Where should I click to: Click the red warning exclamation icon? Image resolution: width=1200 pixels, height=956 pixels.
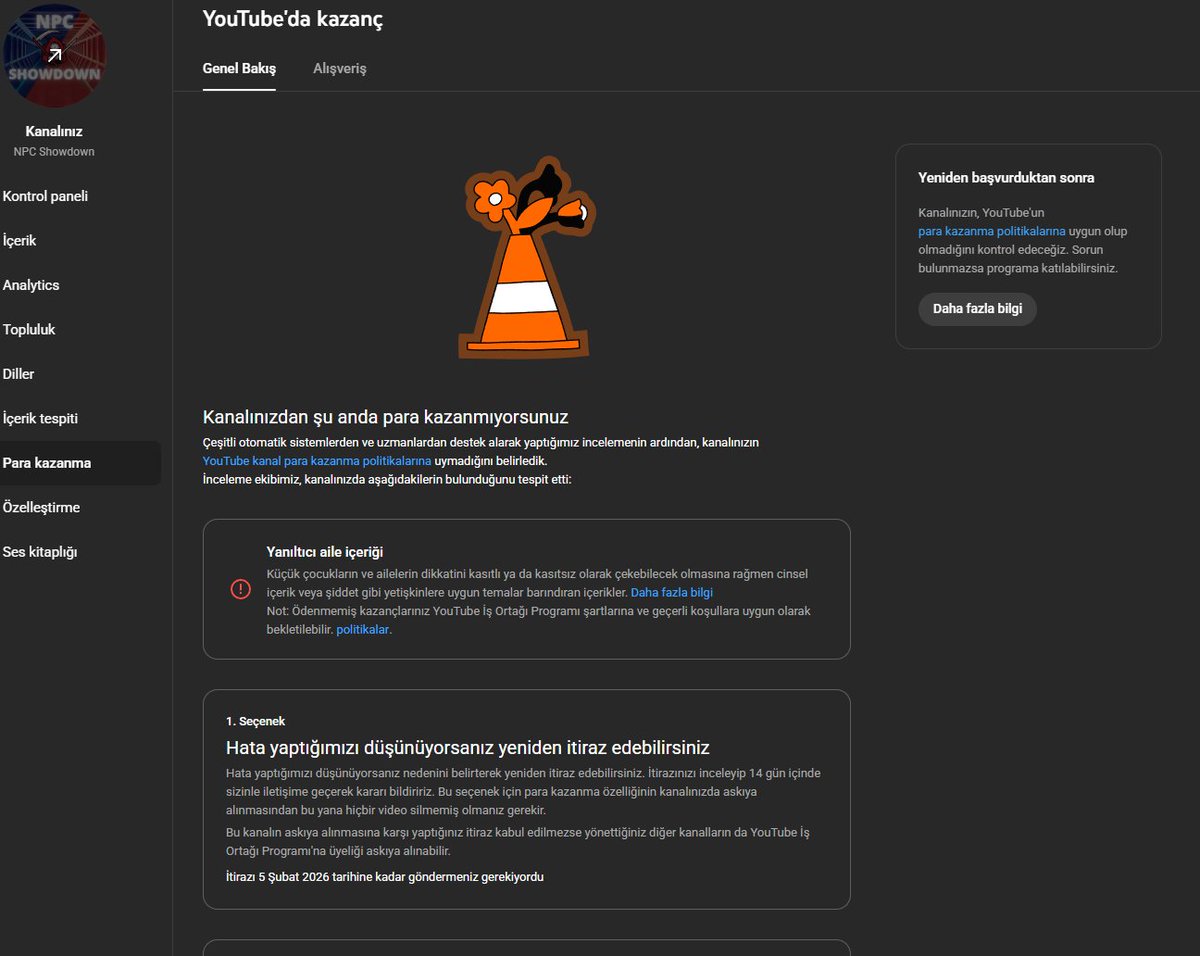(241, 589)
